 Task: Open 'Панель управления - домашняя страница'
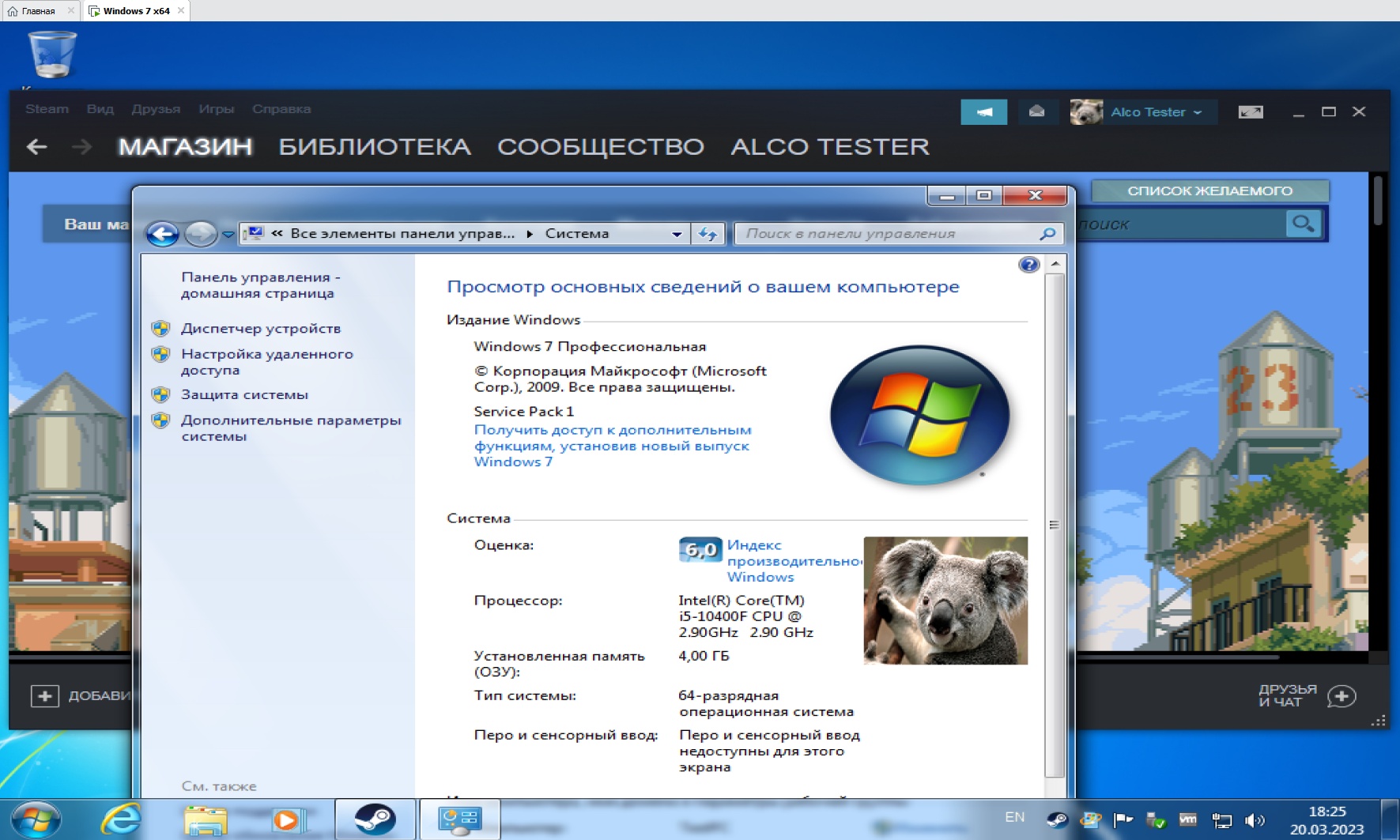coord(261,285)
